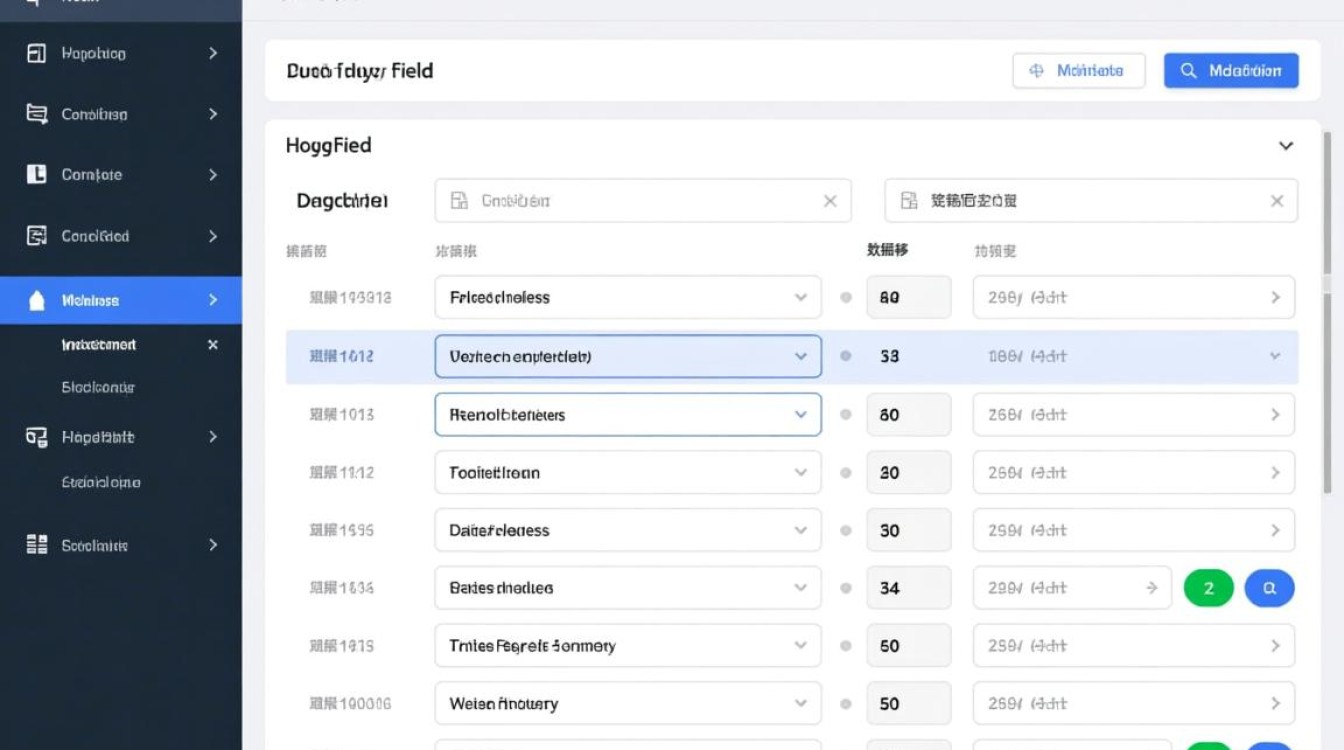Click the 30 field in Tooitetthoon row
1344x750 pixels.
[x=908, y=473]
